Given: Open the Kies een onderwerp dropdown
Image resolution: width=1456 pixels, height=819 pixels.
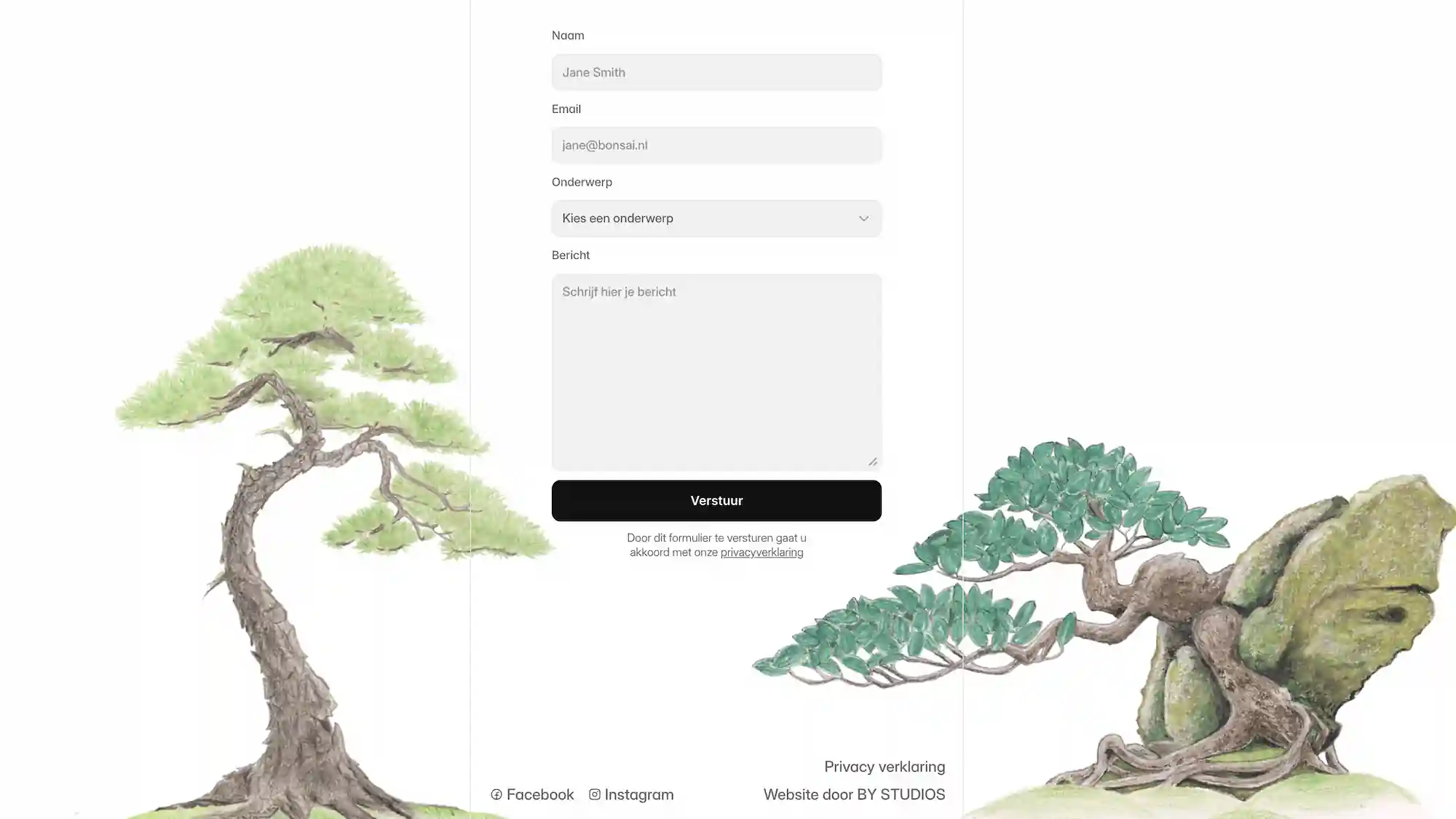Looking at the screenshot, I should [716, 218].
